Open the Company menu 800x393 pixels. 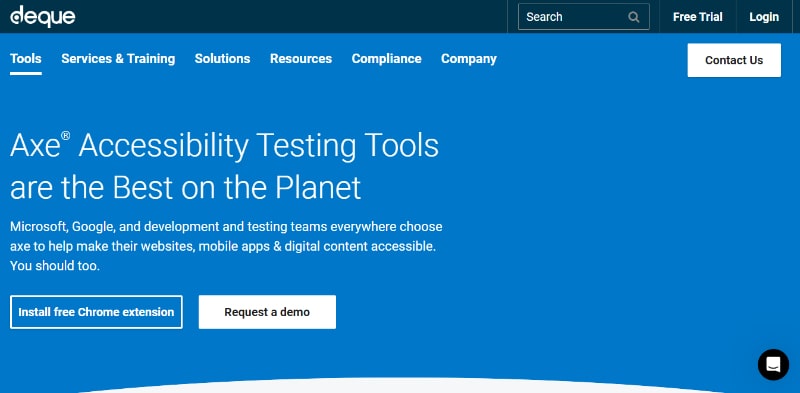(x=468, y=59)
